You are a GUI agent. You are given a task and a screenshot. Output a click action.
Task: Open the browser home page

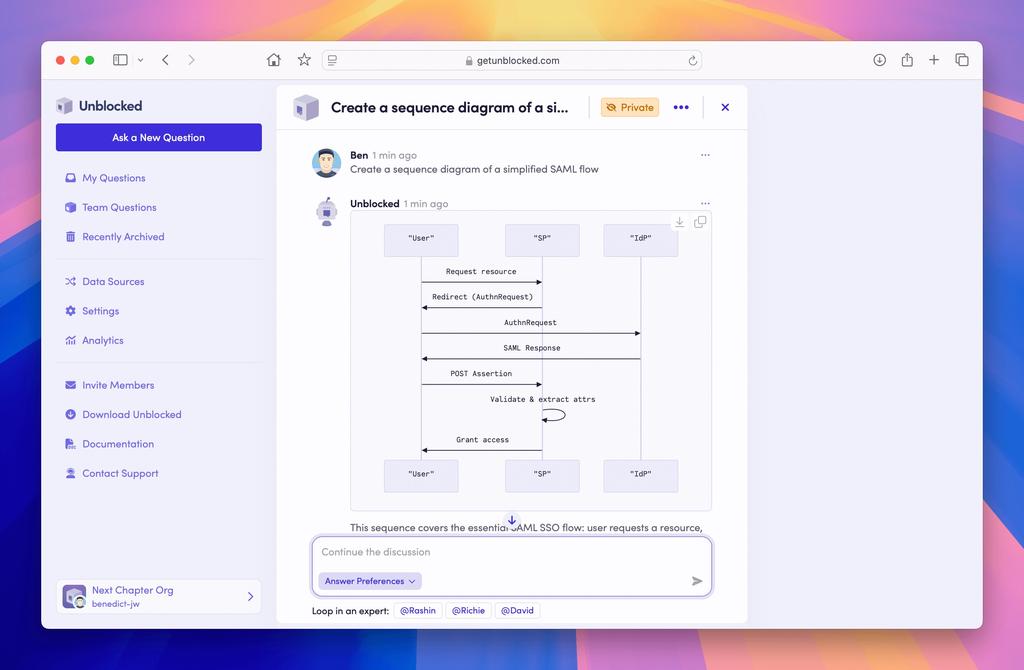point(274,60)
